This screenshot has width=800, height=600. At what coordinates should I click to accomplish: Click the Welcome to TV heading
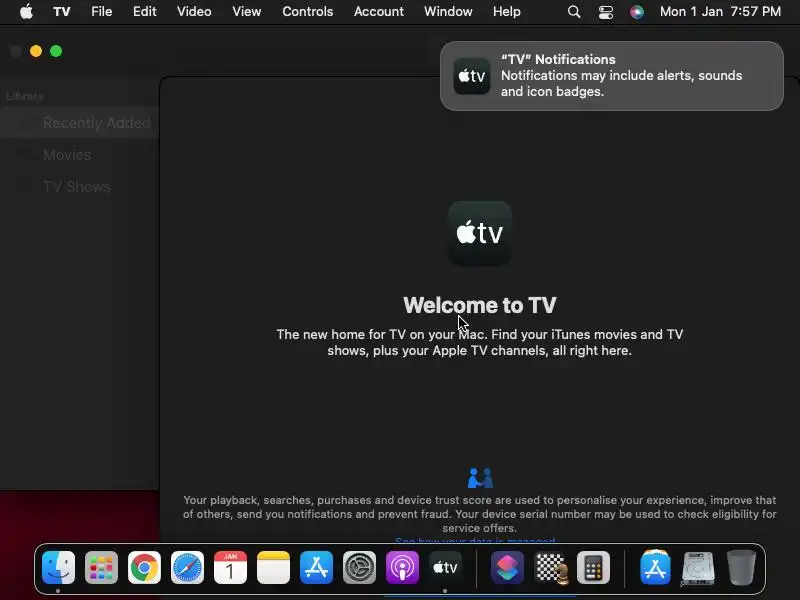pos(480,305)
